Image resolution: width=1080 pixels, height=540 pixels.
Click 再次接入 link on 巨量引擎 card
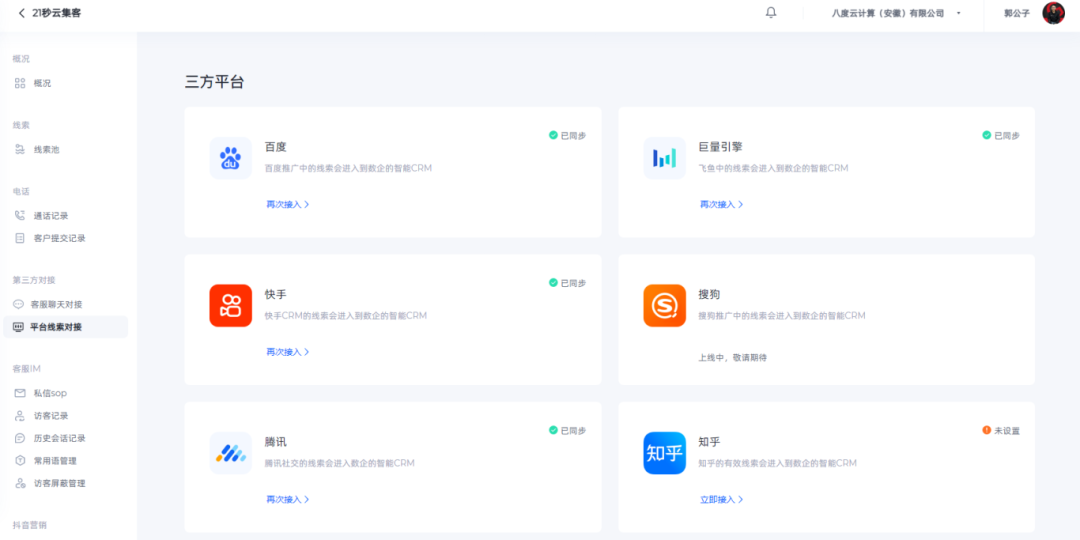tap(721, 205)
